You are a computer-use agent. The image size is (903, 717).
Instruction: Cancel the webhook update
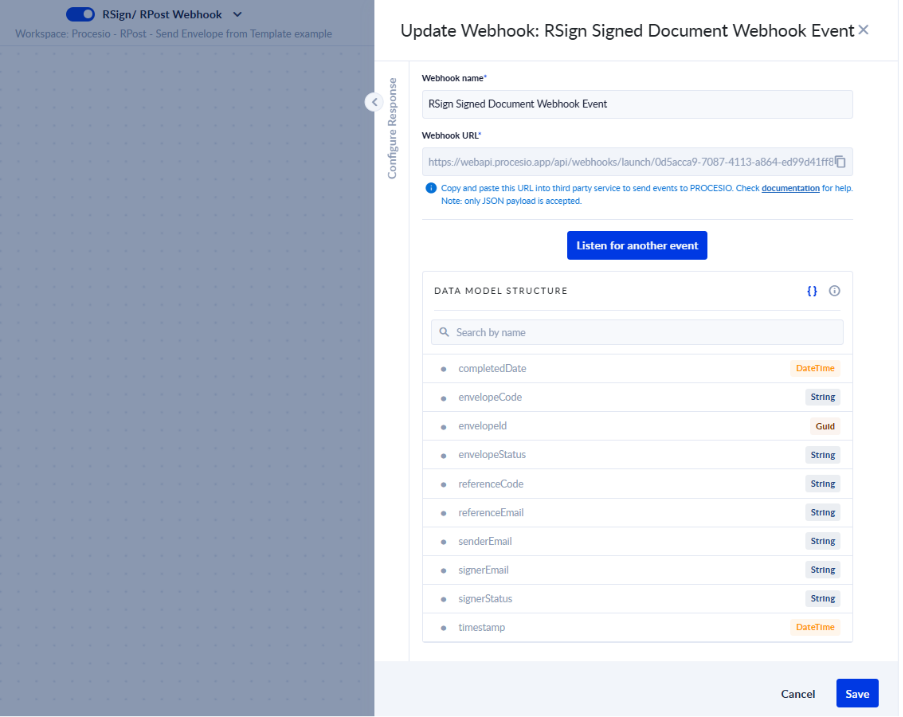coord(797,694)
